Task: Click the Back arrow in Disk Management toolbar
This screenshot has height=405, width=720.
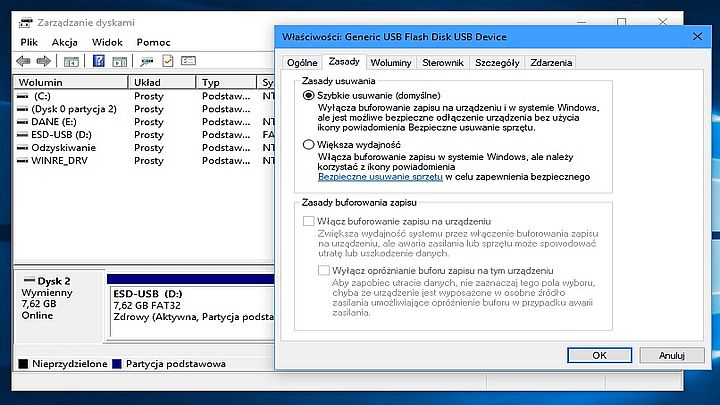Action: (23, 61)
